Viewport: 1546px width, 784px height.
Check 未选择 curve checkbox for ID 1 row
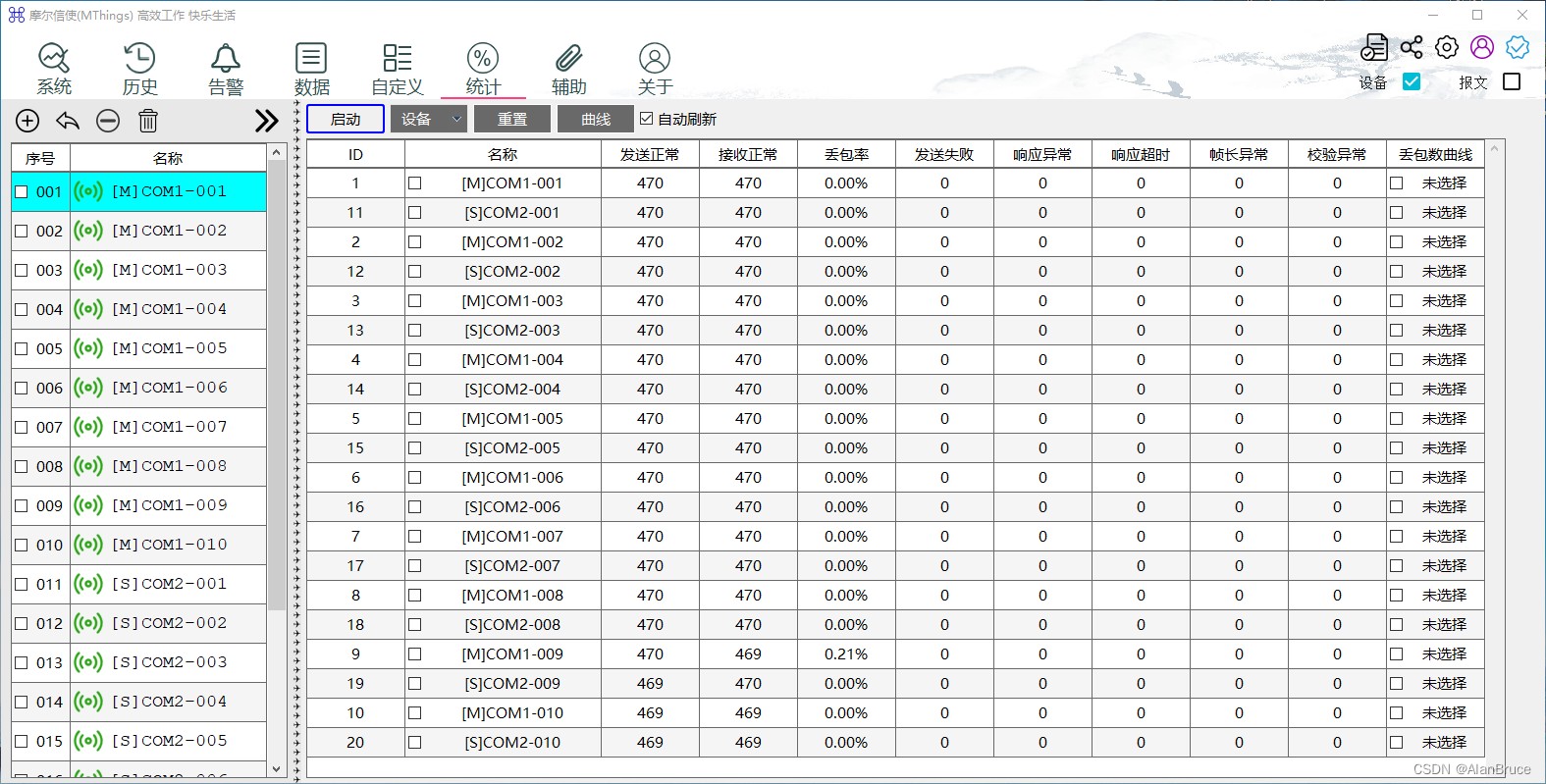pos(1396,183)
